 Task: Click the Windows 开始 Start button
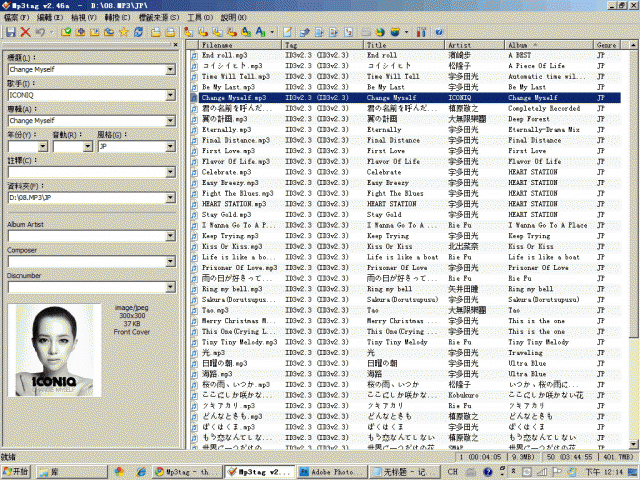click(16, 472)
